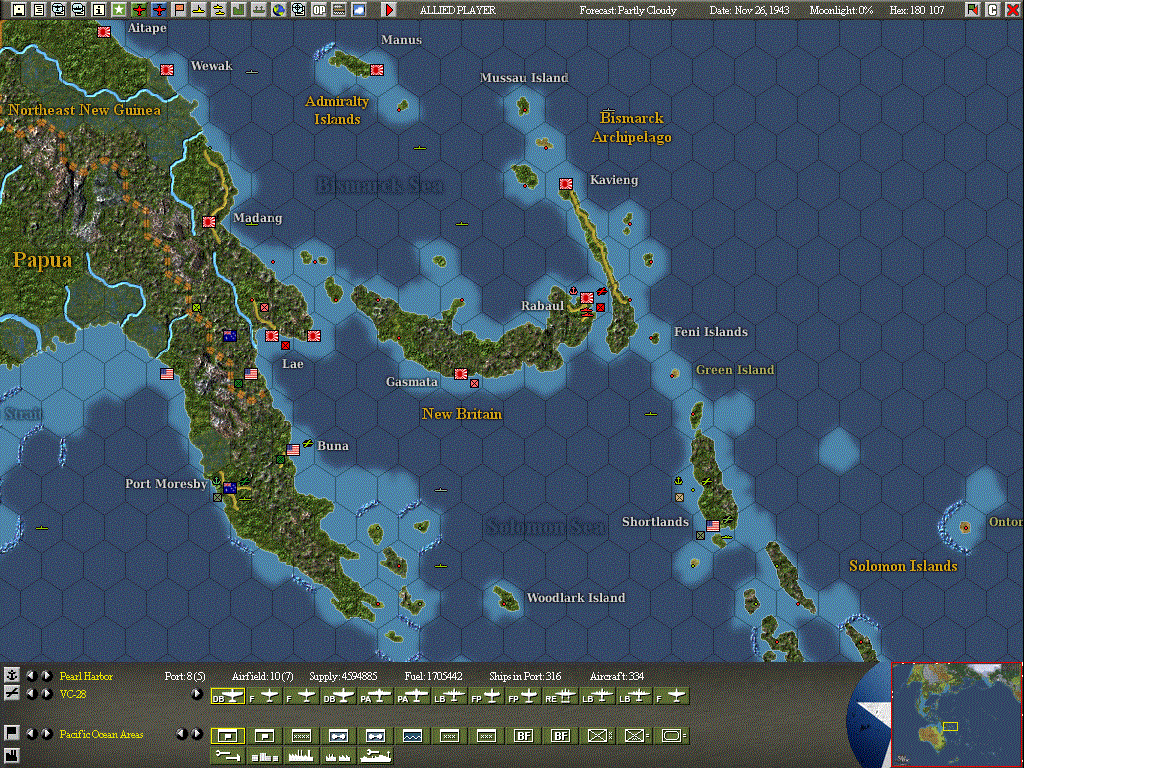The image size is (1152, 768).
Task: Go to previous air group before VC-28
Action: pyautogui.click(x=31, y=693)
